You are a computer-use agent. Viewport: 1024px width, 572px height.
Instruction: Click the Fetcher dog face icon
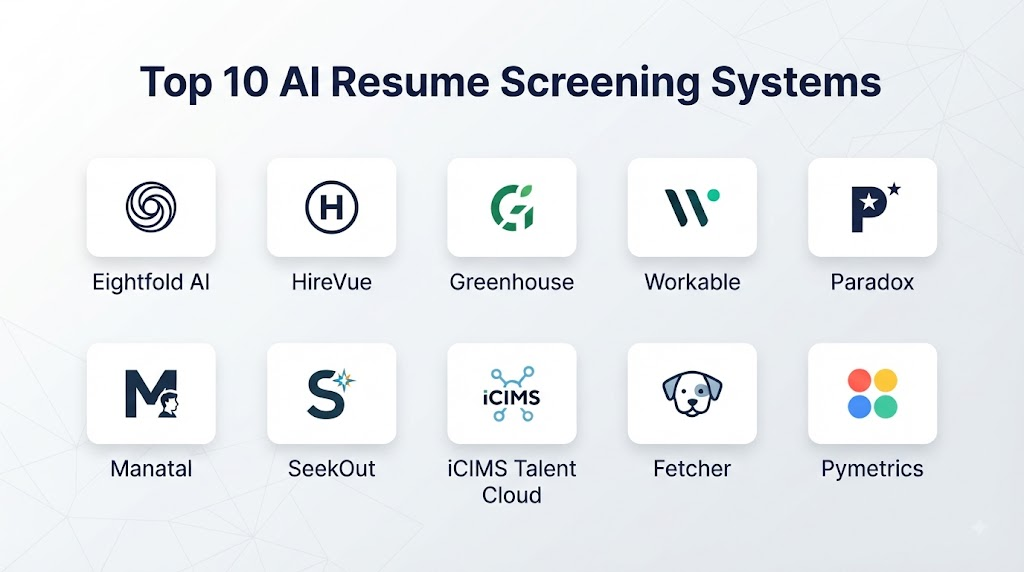pyautogui.click(x=692, y=394)
